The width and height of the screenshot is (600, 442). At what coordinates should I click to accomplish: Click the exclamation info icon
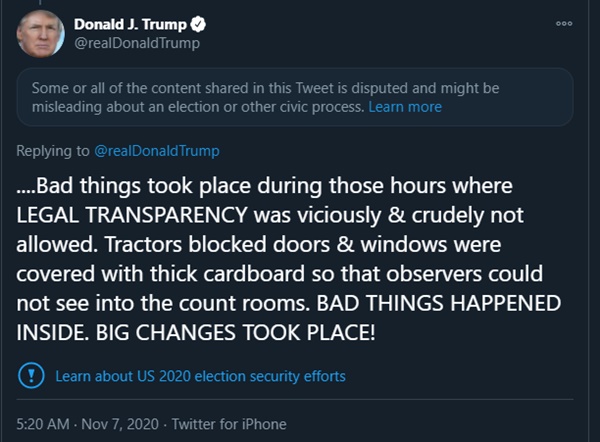(x=31, y=377)
